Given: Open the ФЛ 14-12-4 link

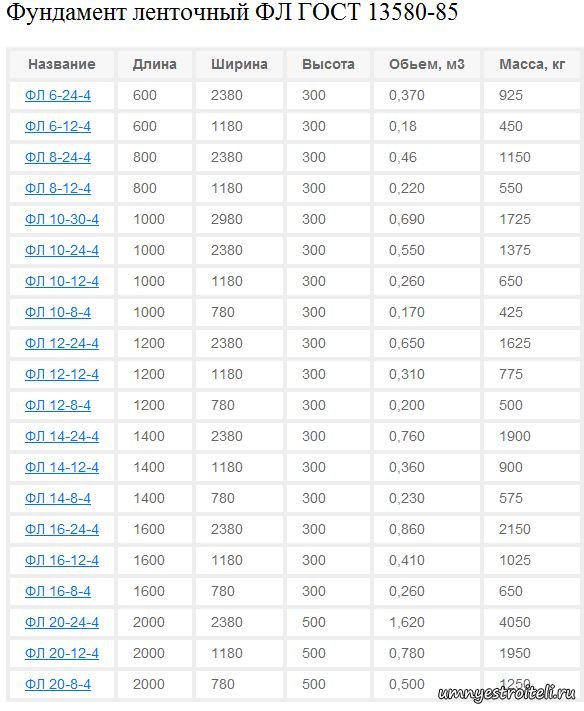Looking at the screenshot, I should 62,467.
